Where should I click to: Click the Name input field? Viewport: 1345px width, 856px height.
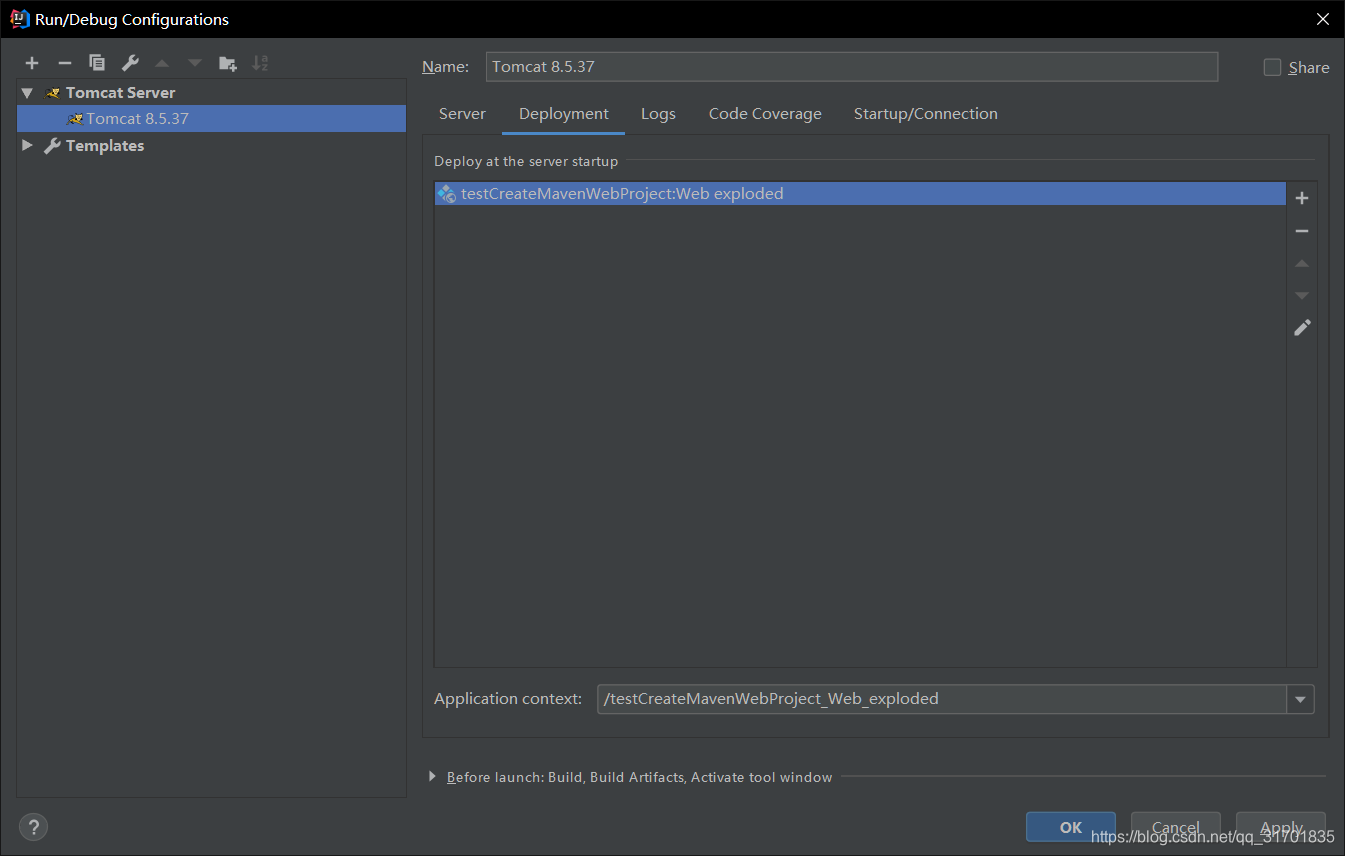(x=852, y=67)
